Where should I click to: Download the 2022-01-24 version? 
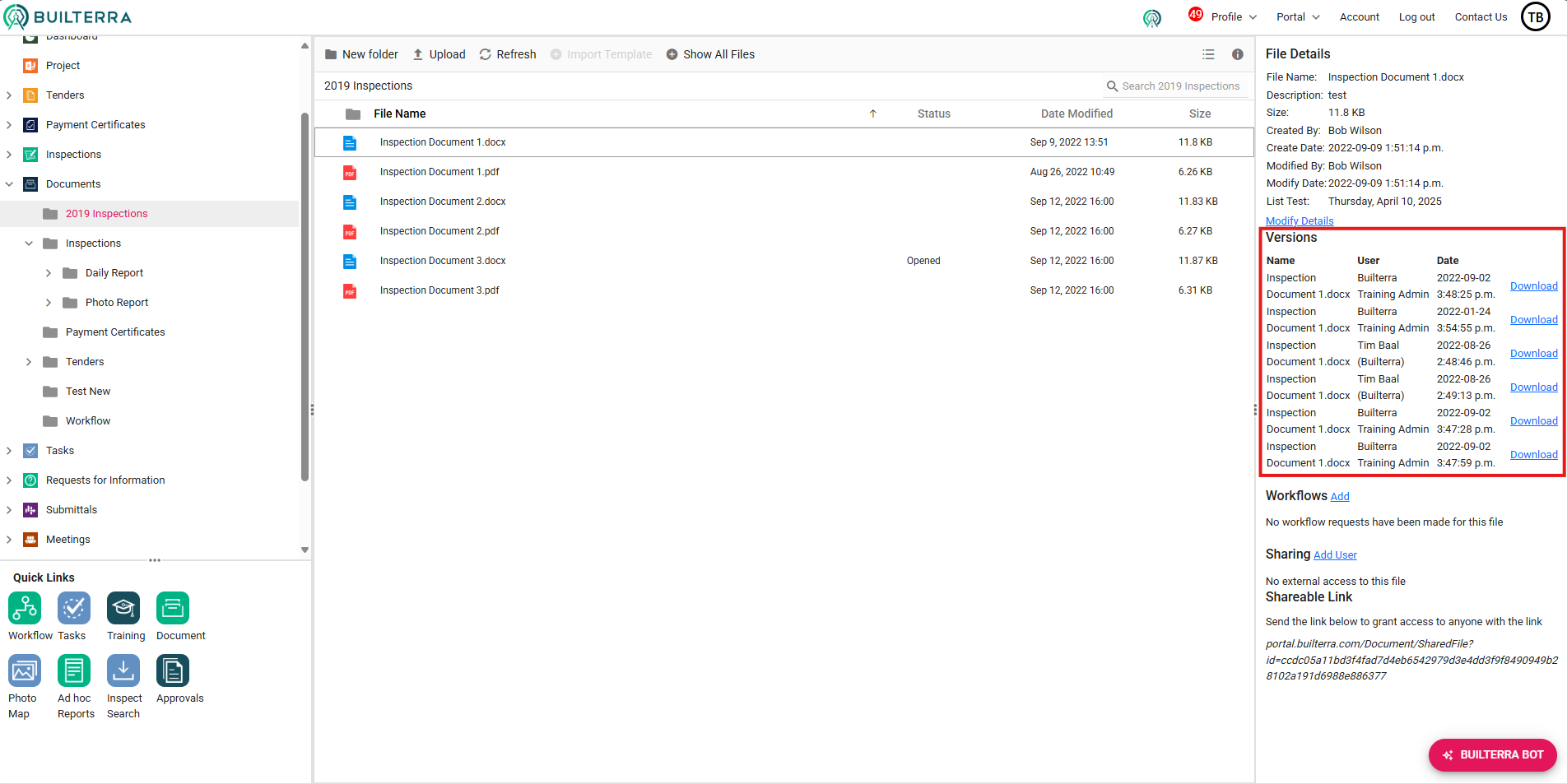(1533, 320)
